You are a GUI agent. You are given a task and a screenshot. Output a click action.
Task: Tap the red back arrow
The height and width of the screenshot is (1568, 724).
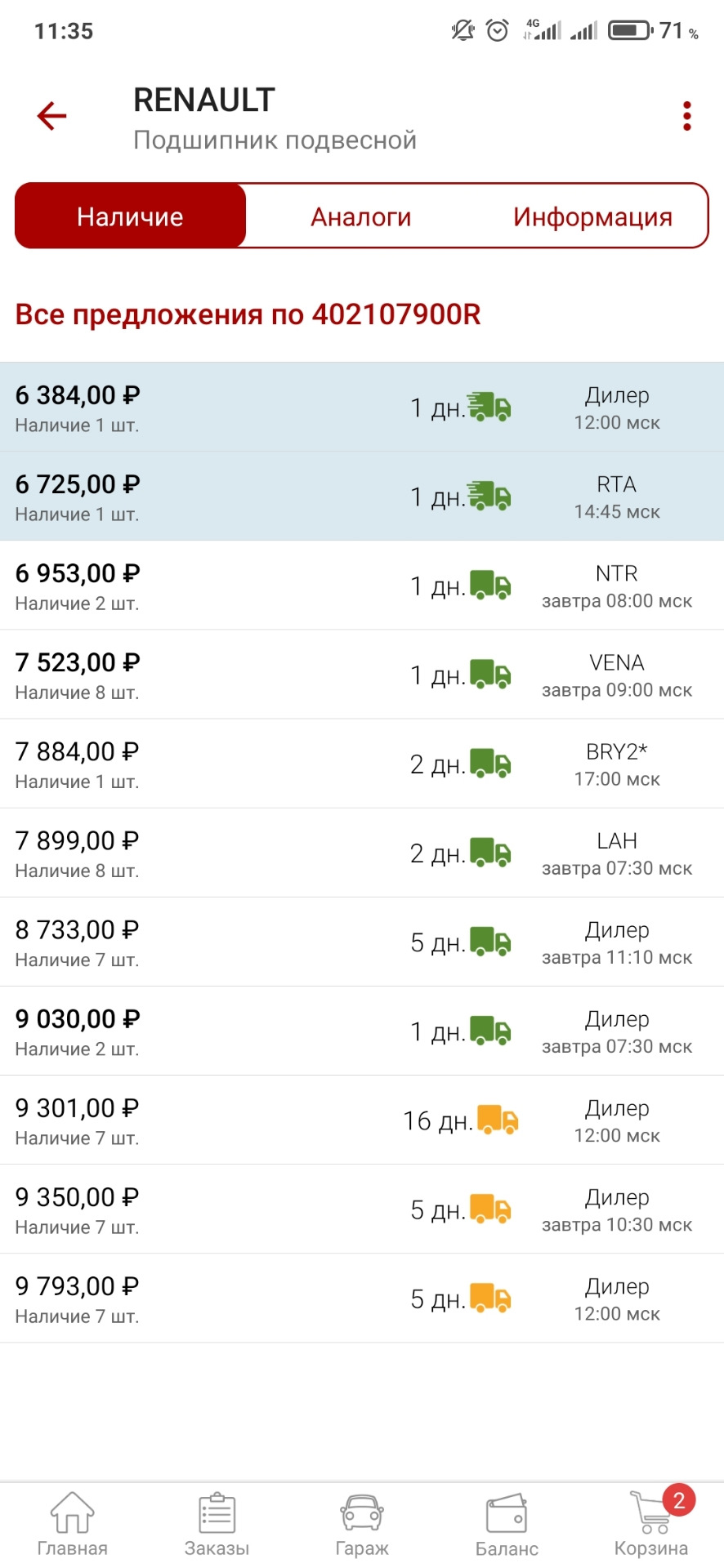51,116
